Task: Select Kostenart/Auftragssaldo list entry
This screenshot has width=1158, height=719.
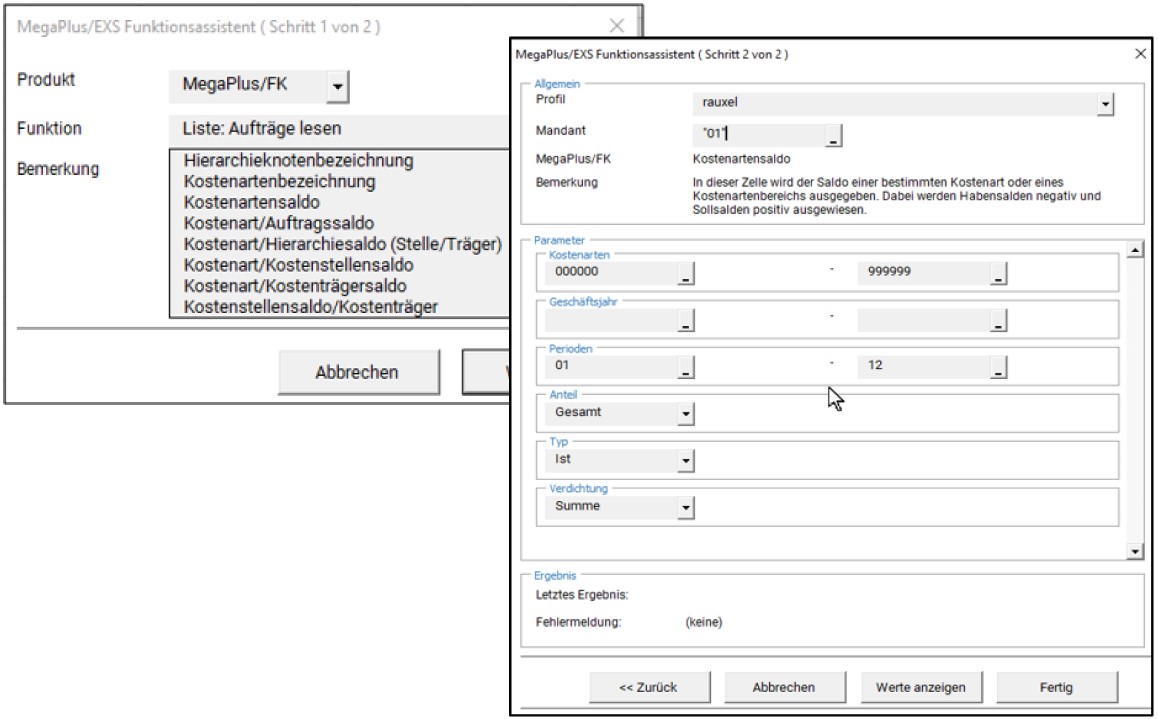Action: click(279, 223)
